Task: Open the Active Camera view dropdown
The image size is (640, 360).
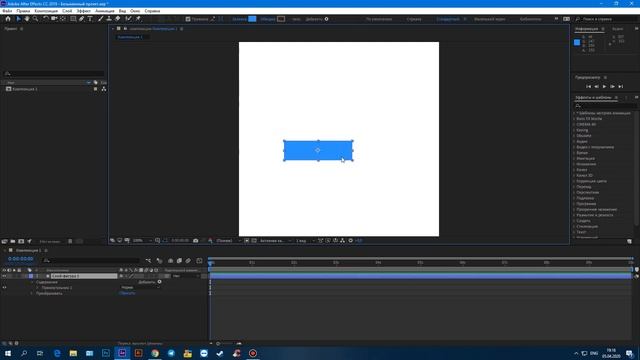Action: pyautogui.click(x=275, y=241)
